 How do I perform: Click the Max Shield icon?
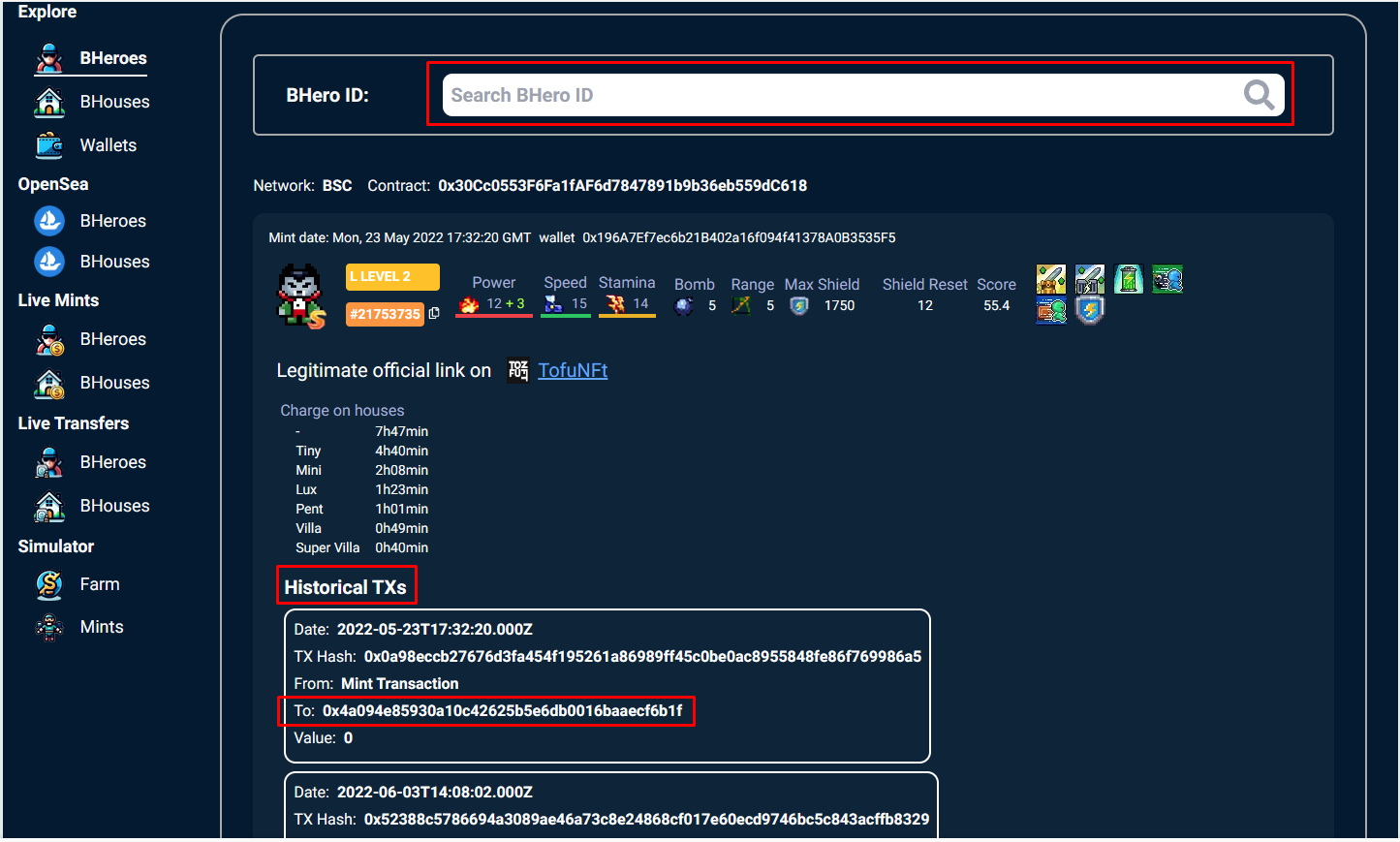(x=799, y=306)
